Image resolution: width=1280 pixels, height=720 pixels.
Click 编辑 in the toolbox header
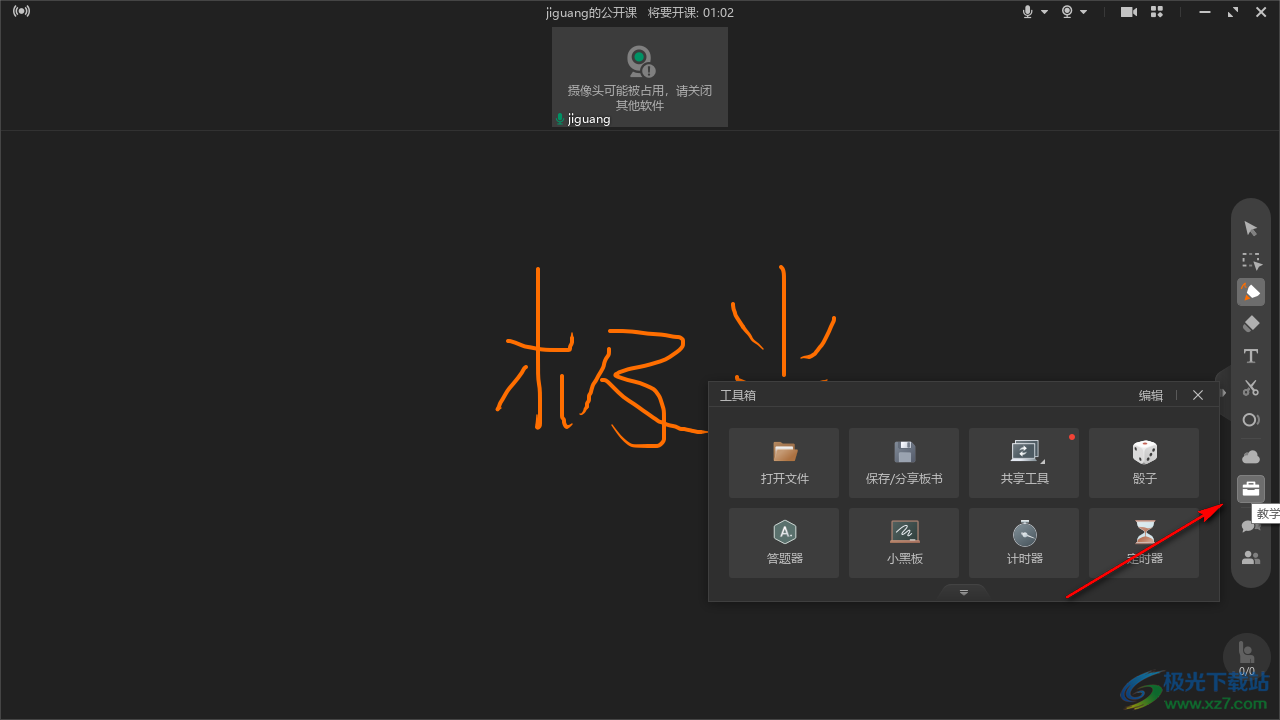[1151, 395]
